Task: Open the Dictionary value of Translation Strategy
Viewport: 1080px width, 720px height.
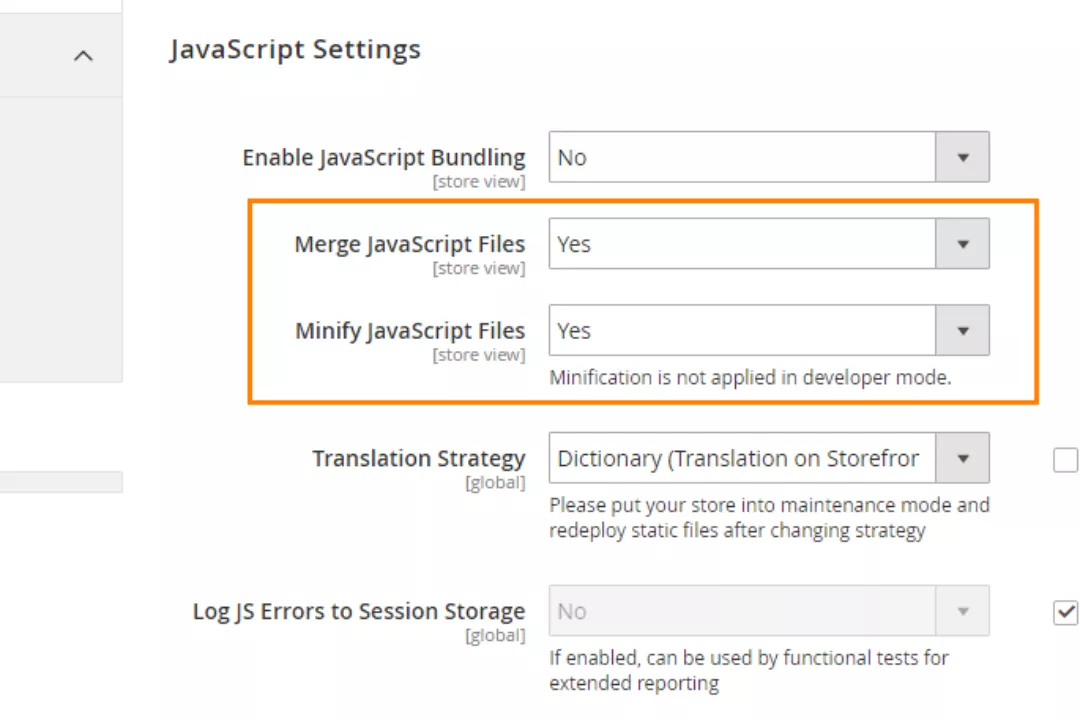Action: pyautogui.click(x=742, y=458)
